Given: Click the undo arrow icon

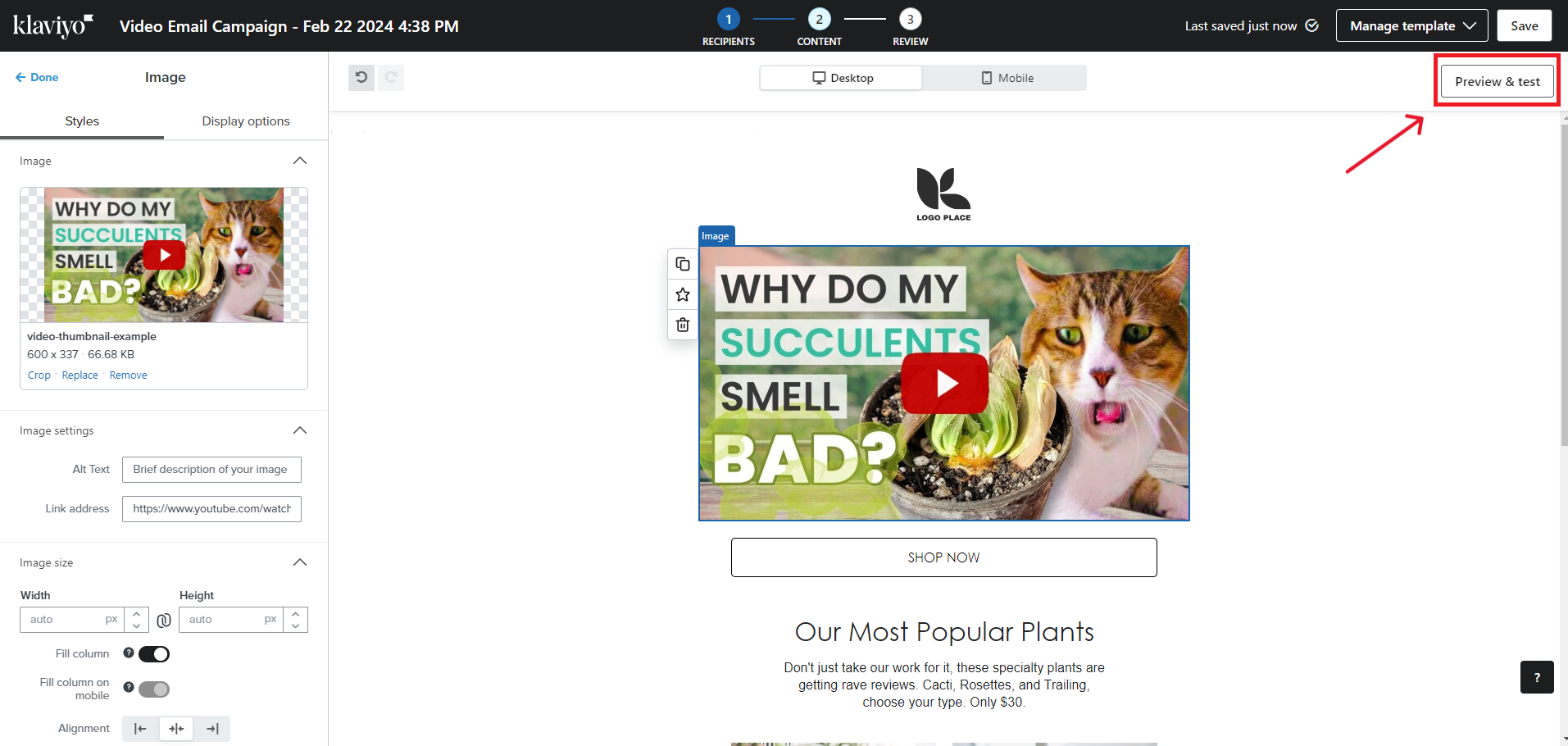Looking at the screenshot, I should click(x=361, y=78).
